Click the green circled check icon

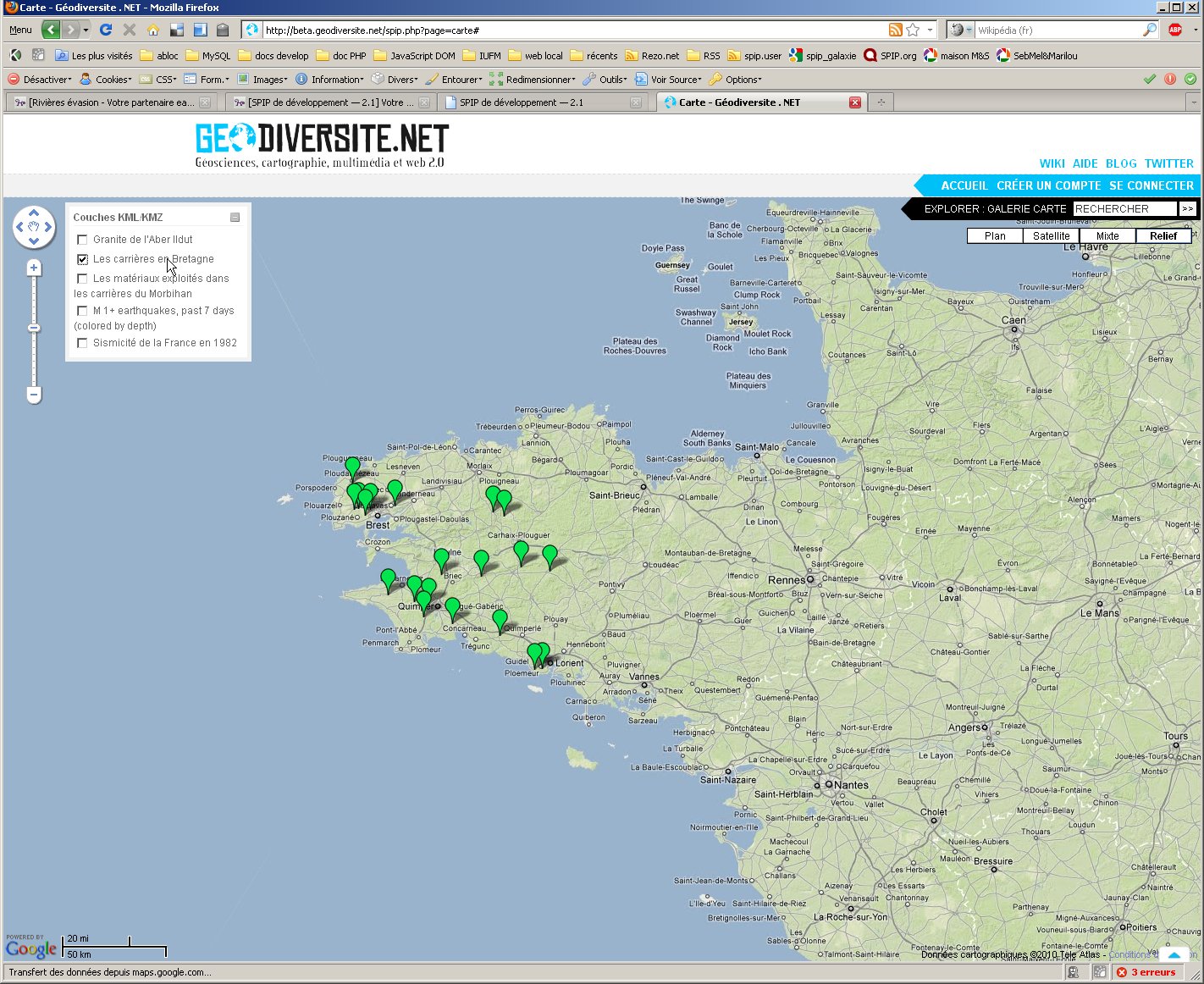(x=1190, y=79)
